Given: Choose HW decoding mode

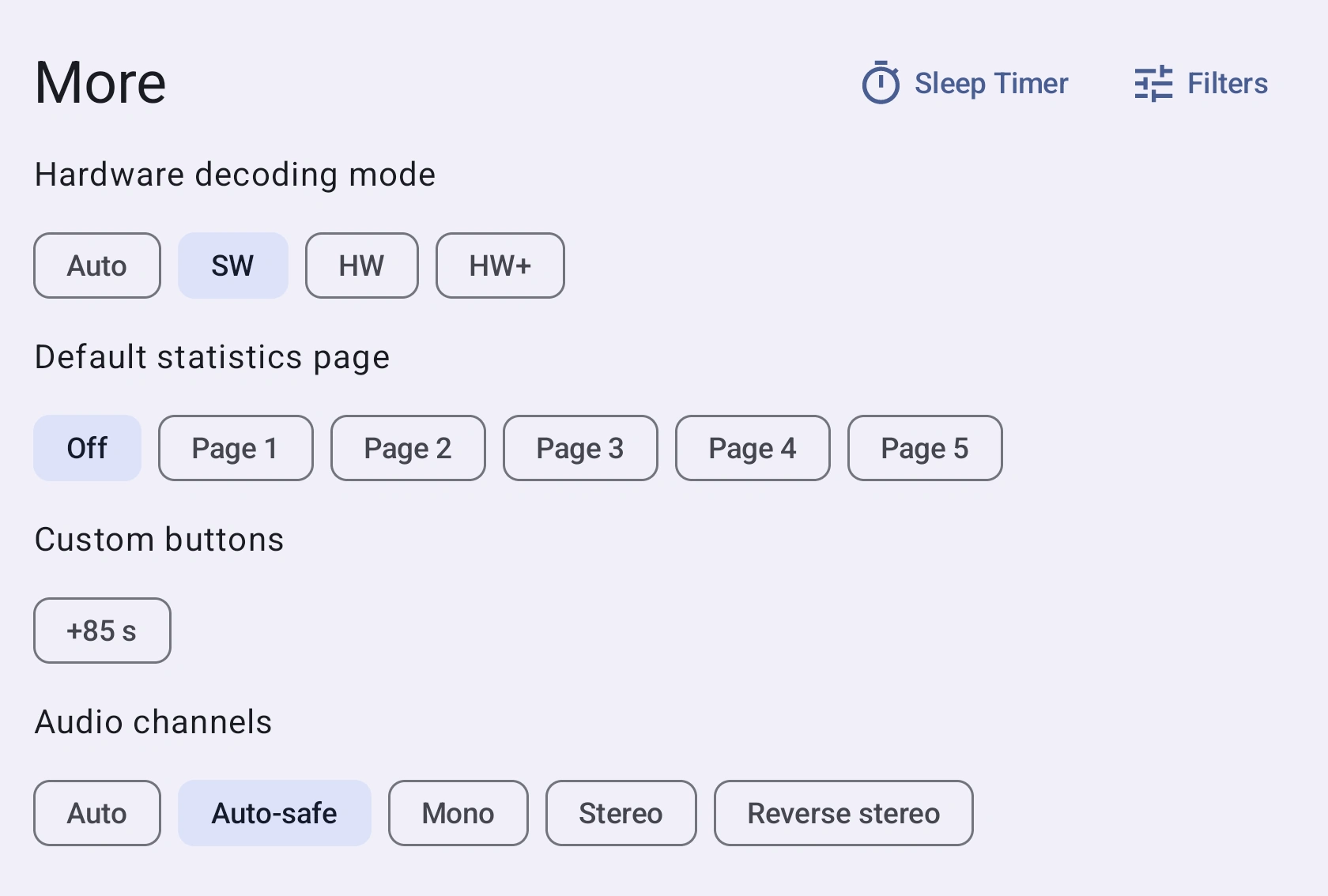Looking at the screenshot, I should click(361, 265).
